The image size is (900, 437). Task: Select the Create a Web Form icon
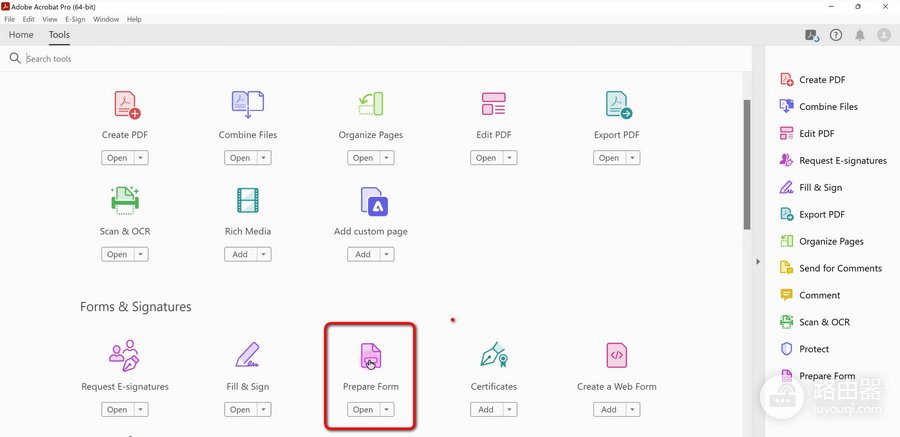coord(616,355)
